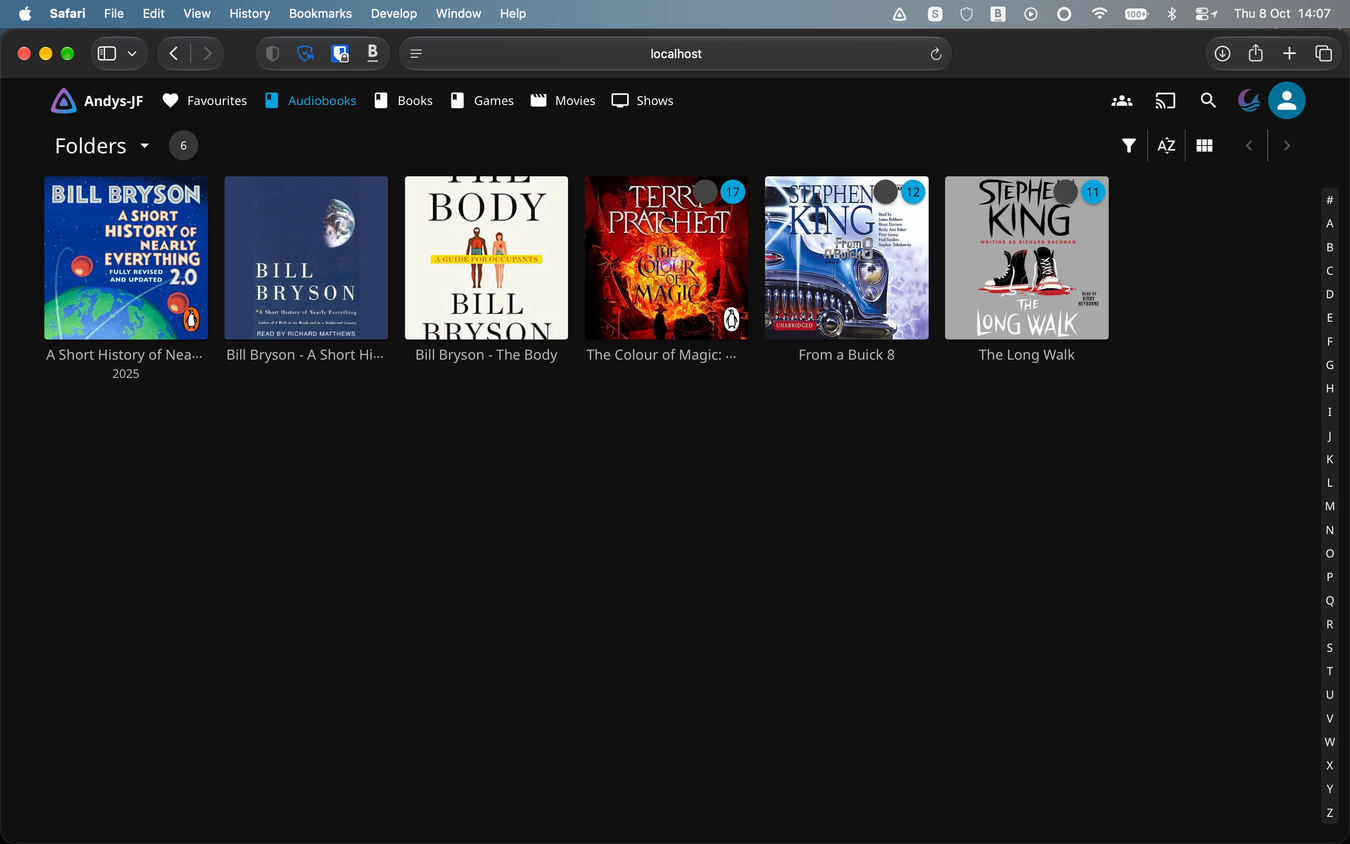Go to the next page arrow

(1287, 146)
